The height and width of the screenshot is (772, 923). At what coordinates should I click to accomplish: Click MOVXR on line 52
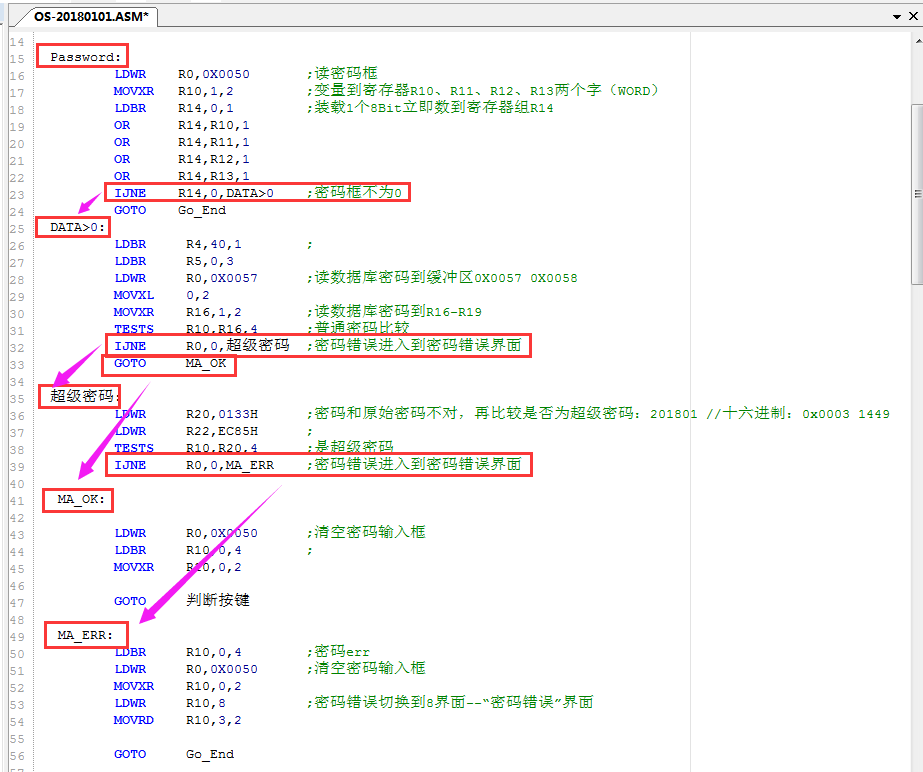pos(134,687)
